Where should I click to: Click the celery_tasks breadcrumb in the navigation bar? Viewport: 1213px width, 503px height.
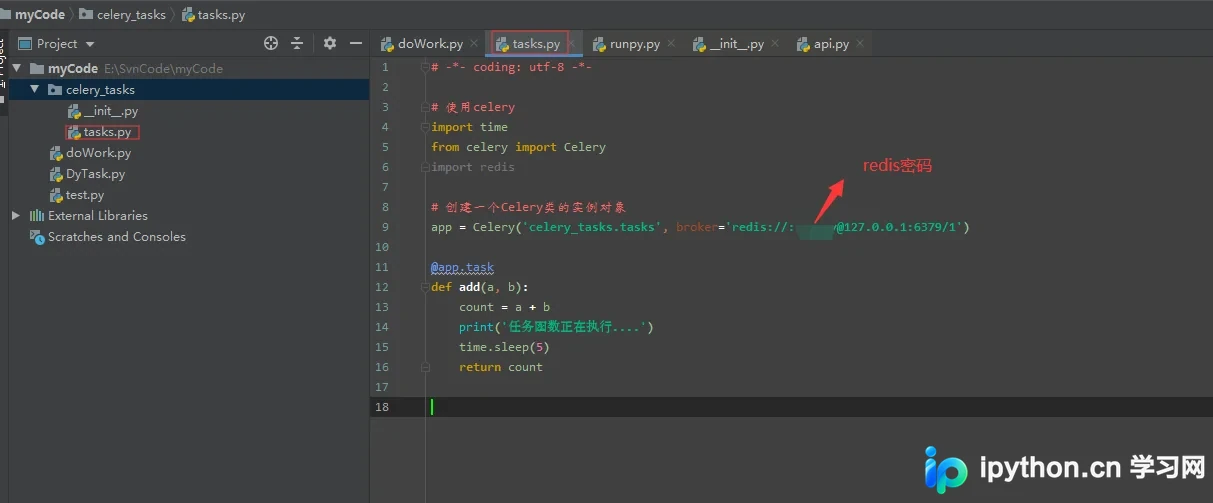122,15
